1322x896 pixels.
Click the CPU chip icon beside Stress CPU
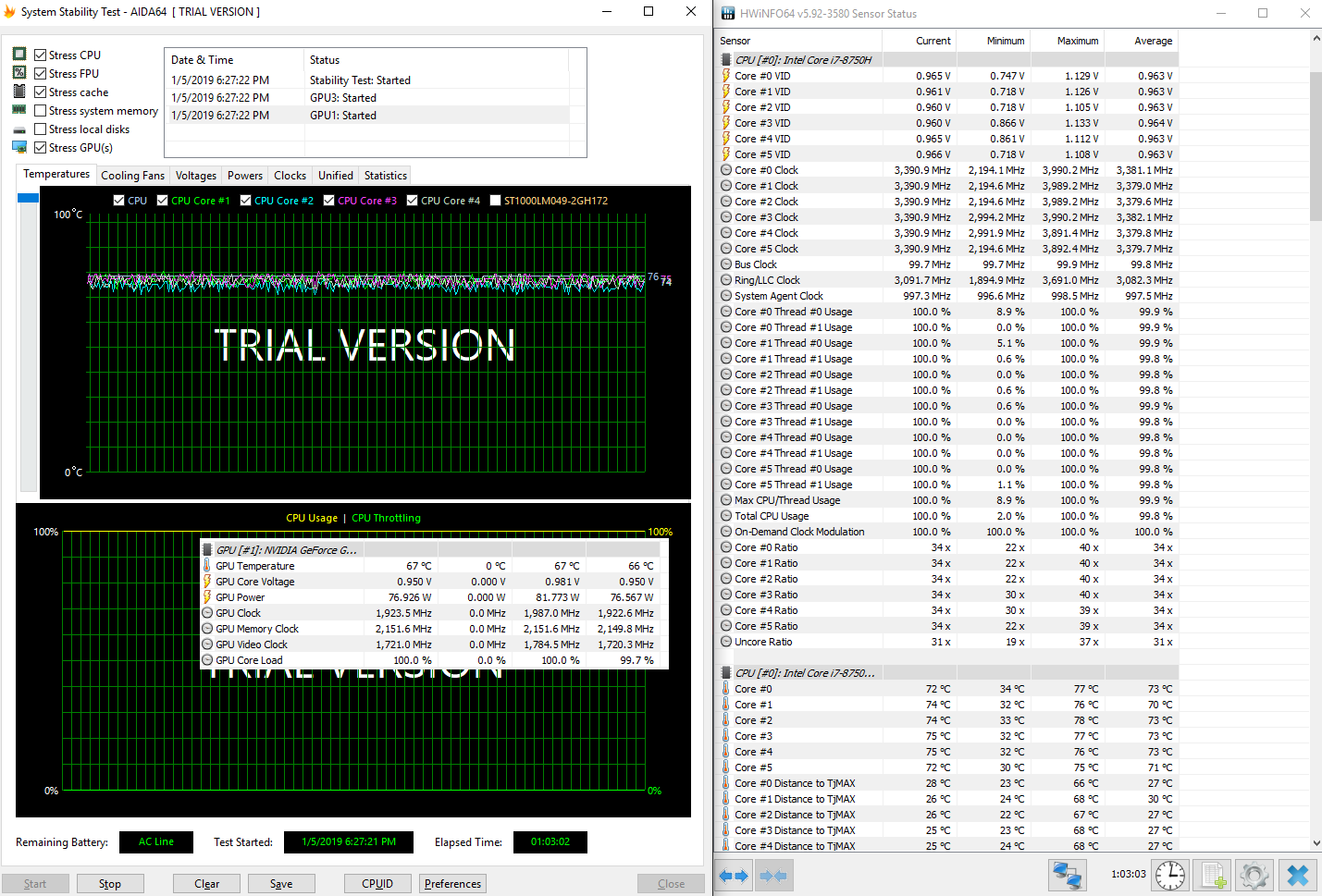point(19,55)
